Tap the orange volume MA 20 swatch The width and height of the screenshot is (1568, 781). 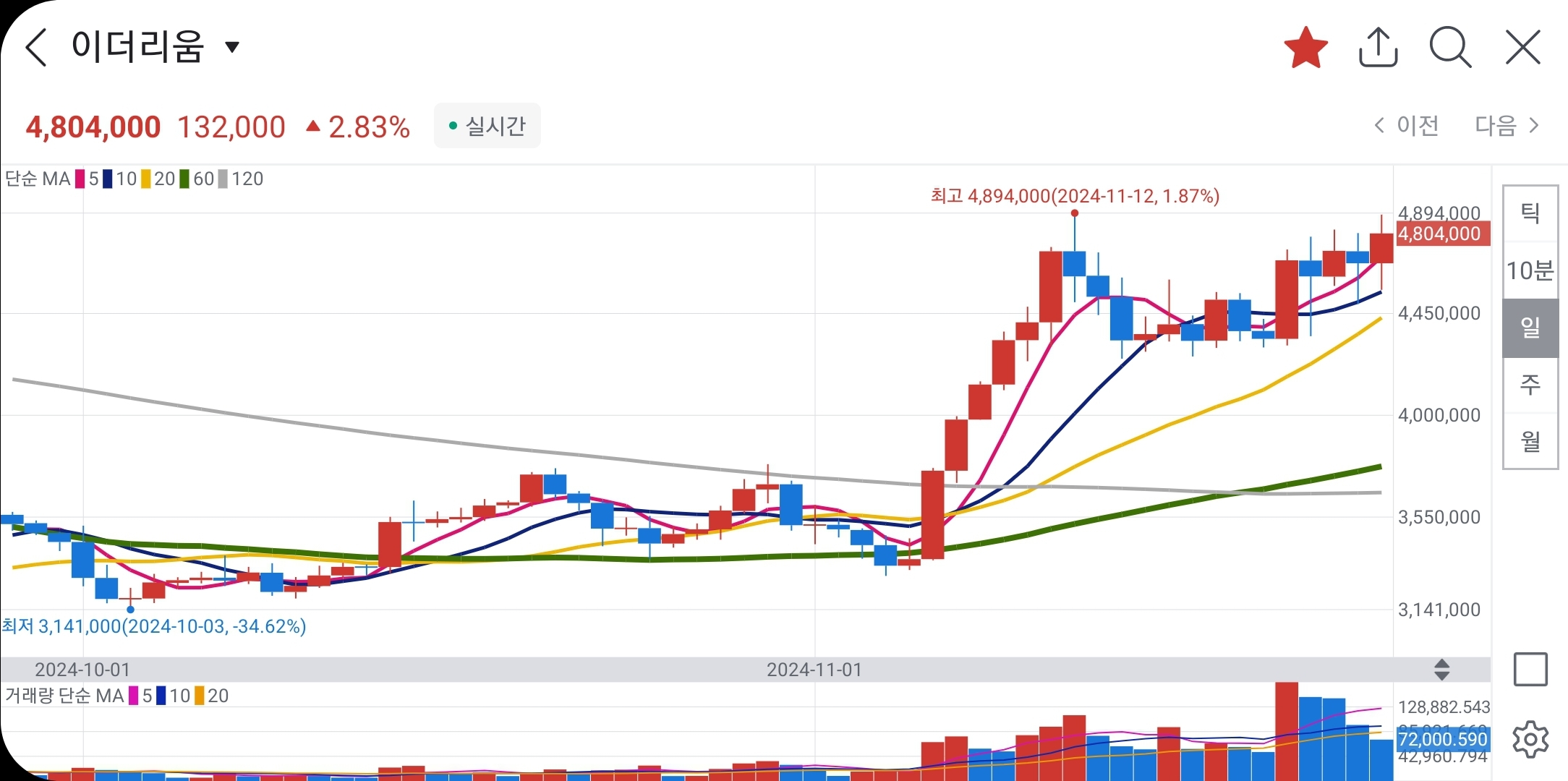click(200, 696)
